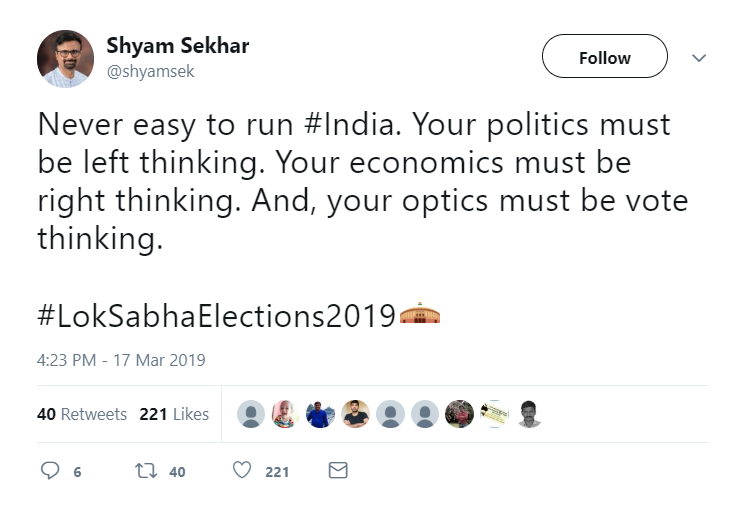Open the blue-shirt liker avatar
Viewport: 754px width, 513px height.
click(319, 414)
